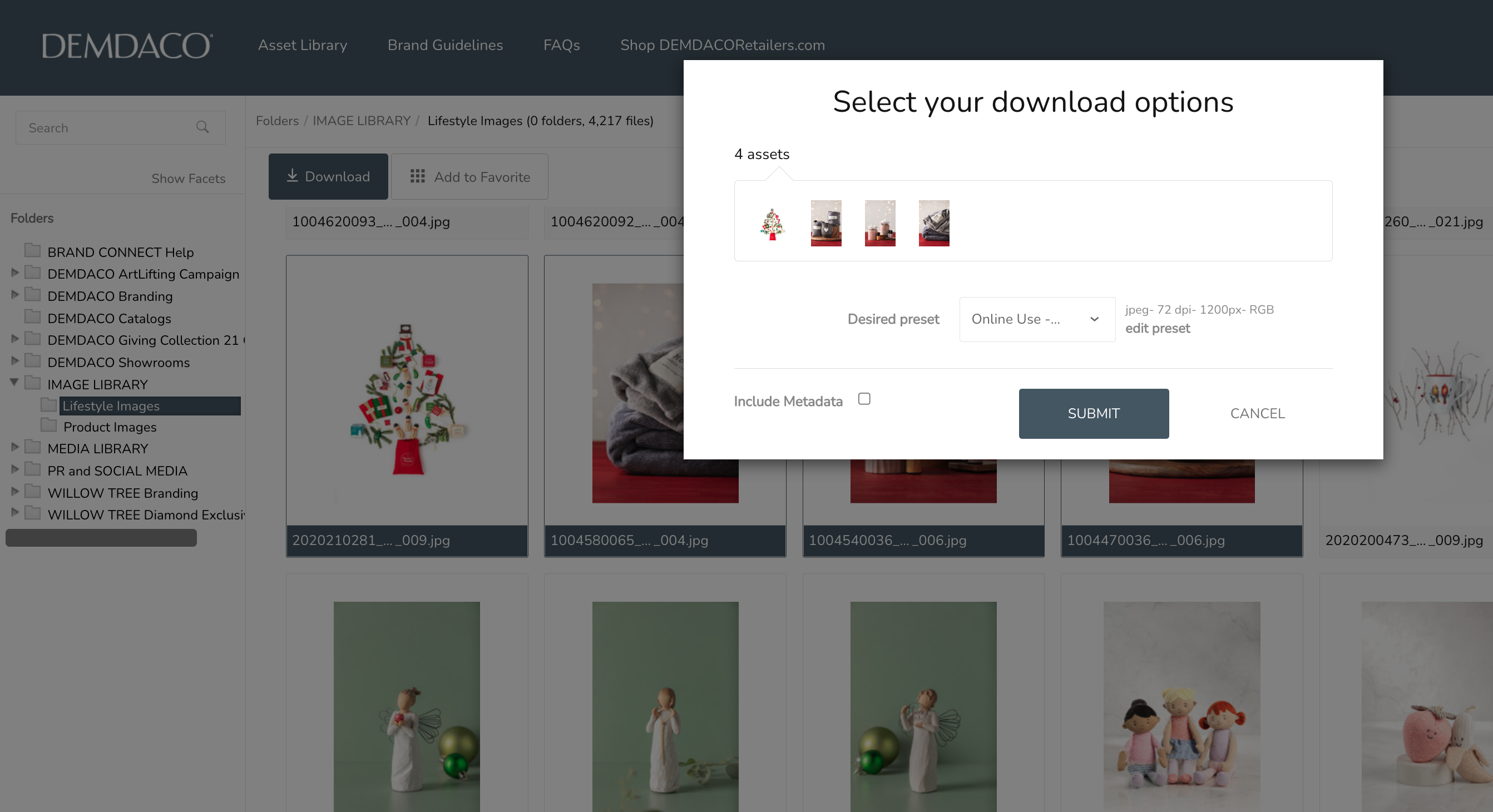The image size is (1493, 812).
Task: Select the second asset thumbnail in dialog
Action: pyautogui.click(x=826, y=224)
